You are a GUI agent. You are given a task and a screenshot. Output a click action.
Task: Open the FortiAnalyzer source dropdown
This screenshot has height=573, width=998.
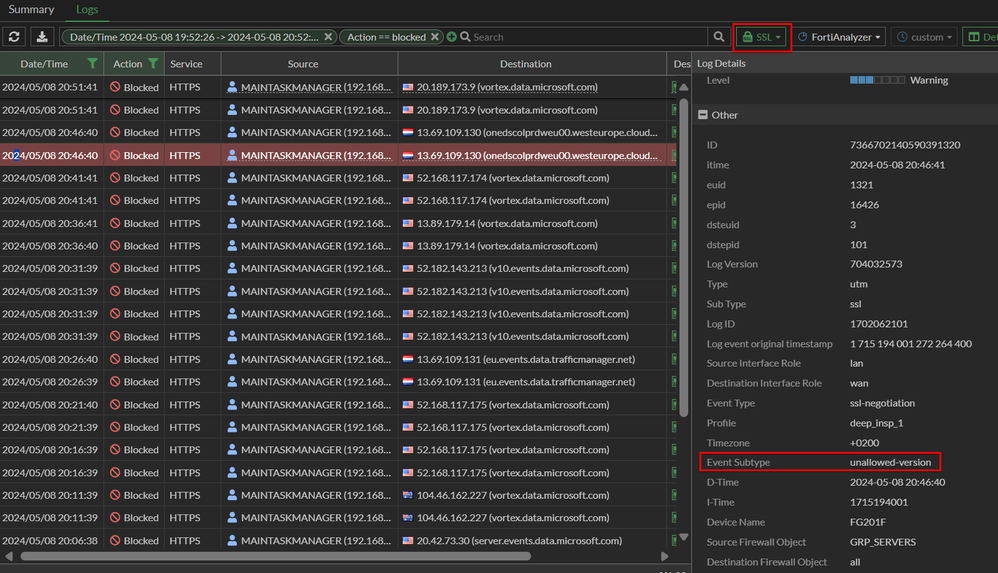tap(840, 37)
